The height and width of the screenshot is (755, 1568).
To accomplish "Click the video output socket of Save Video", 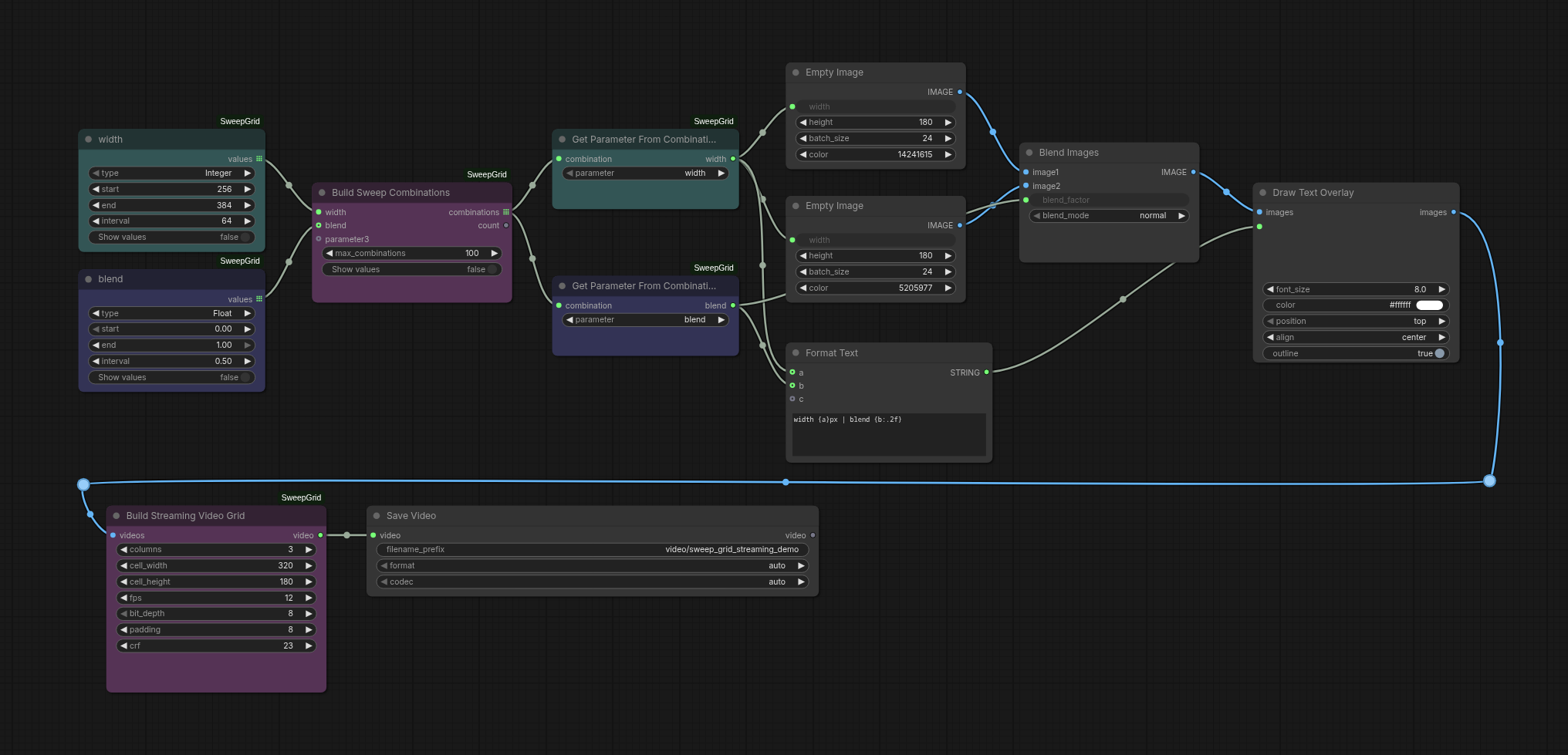I will [x=813, y=535].
